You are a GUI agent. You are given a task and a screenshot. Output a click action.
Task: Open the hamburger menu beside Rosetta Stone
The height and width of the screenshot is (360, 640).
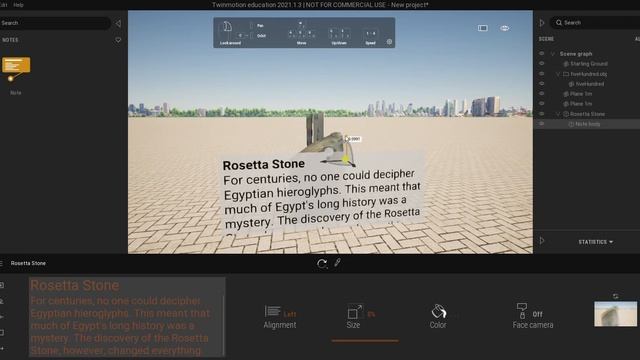[x=2, y=263]
